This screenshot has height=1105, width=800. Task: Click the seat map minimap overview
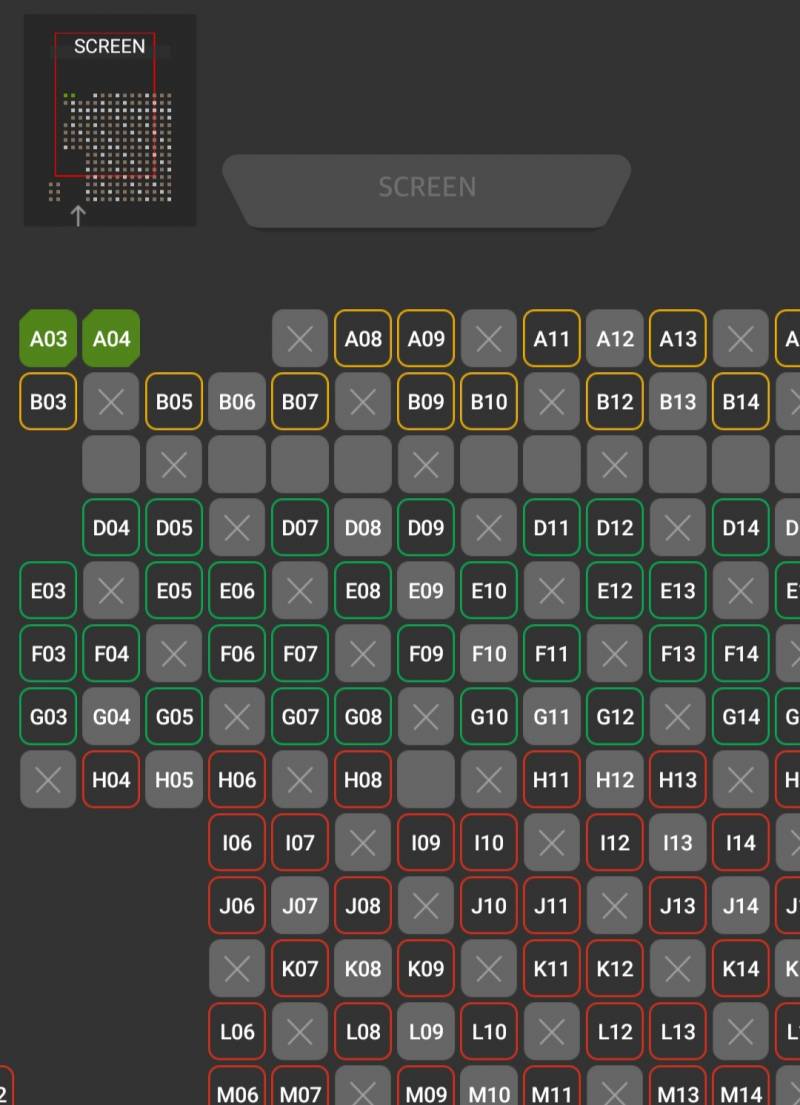[x=110, y=120]
